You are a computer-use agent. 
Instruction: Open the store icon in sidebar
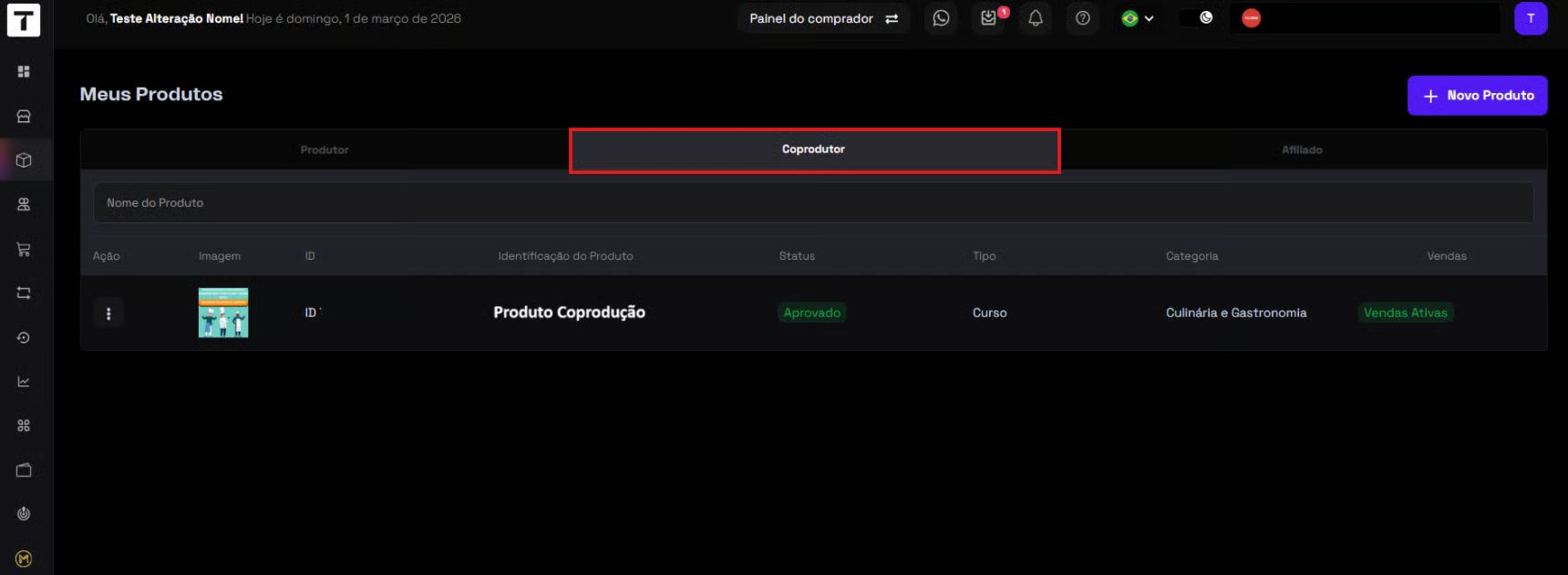[x=24, y=116]
